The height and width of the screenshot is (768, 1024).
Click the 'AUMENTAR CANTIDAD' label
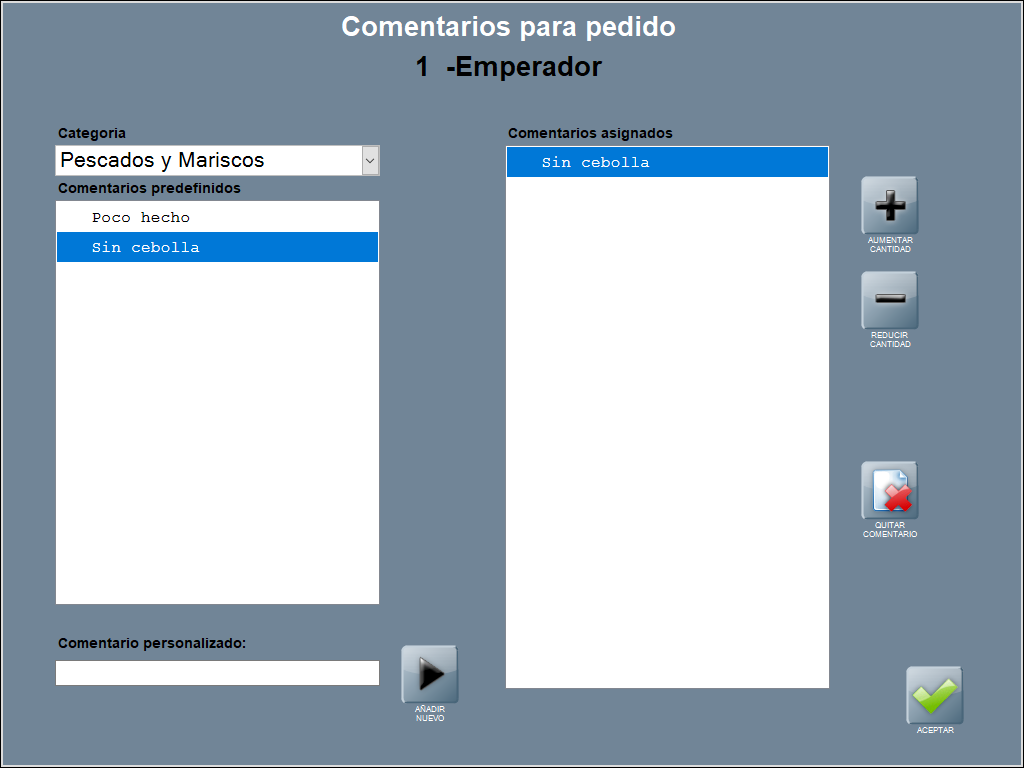[889, 245]
